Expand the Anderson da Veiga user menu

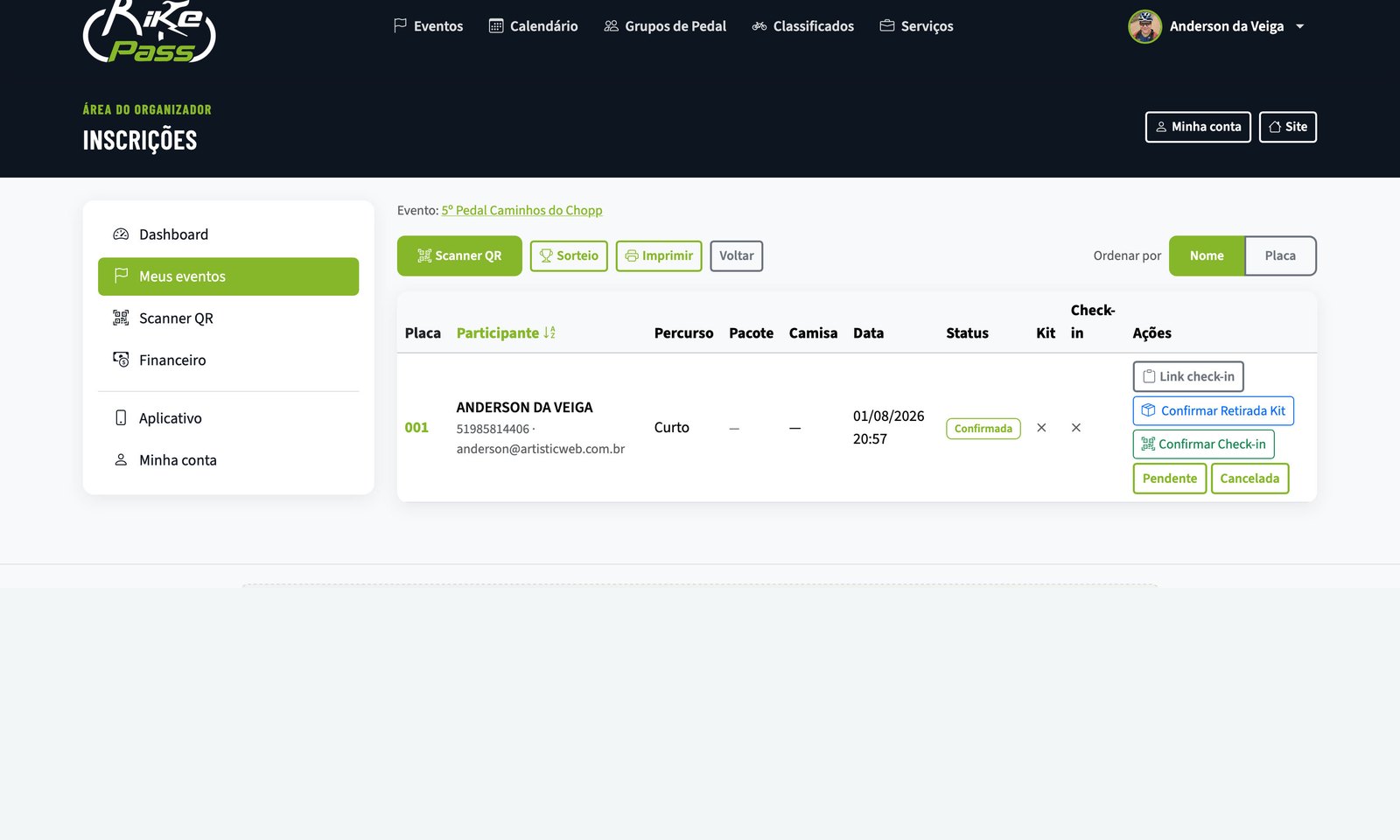pyautogui.click(x=1217, y=26)
